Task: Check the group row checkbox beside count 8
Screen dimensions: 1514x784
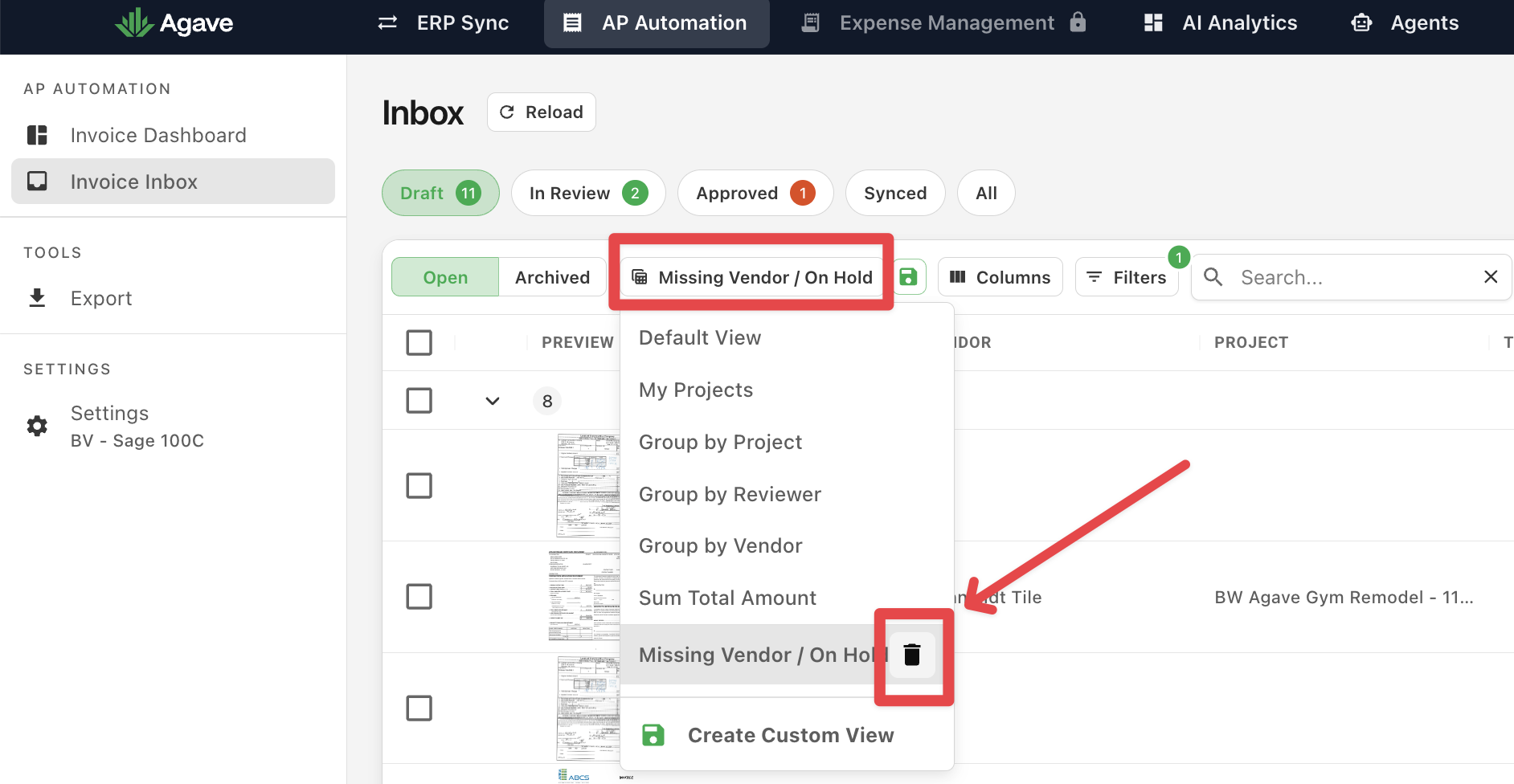Action: pos(419,400)
